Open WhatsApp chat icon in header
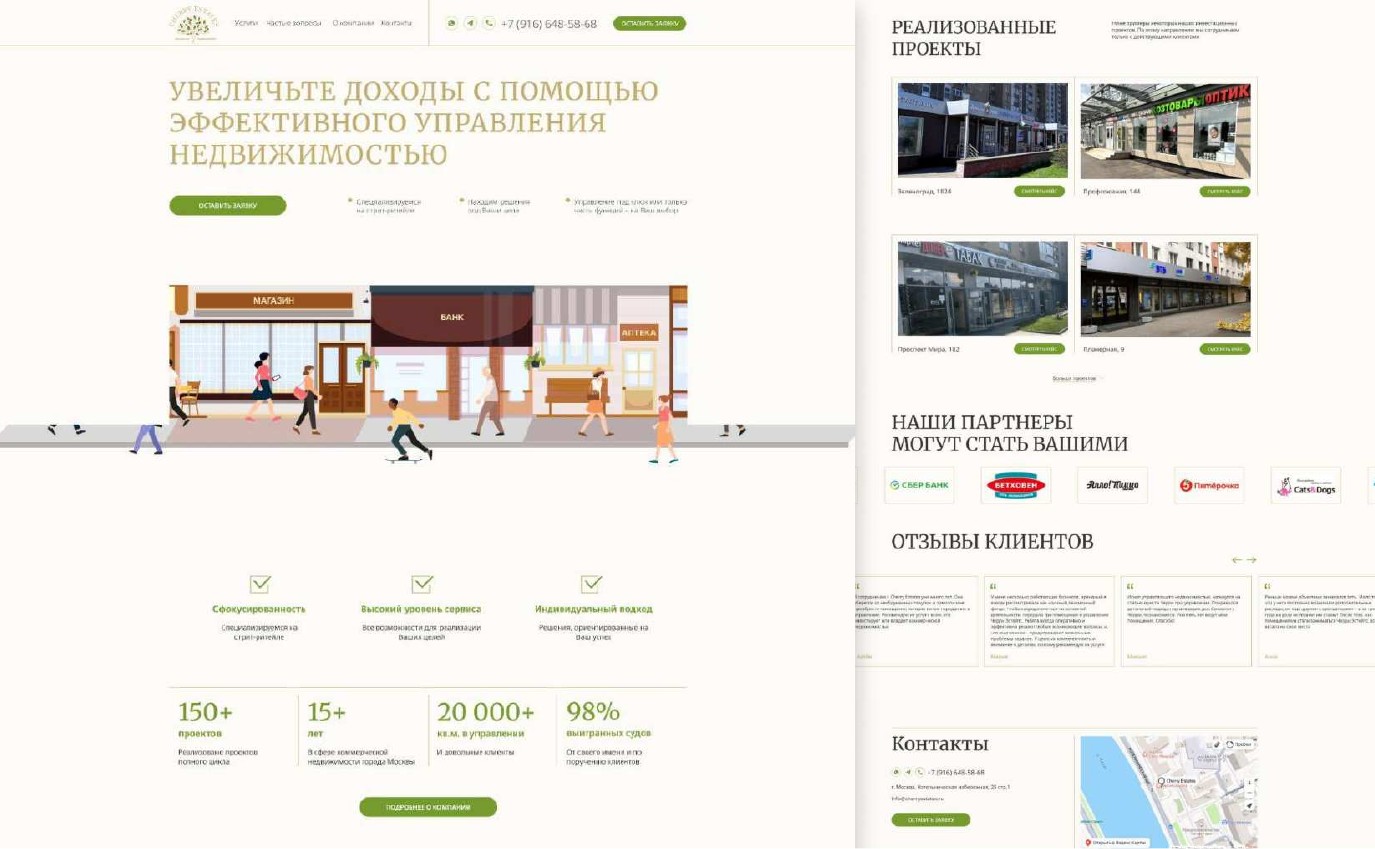Screen dimensions: 1375x849 (452, 23)
